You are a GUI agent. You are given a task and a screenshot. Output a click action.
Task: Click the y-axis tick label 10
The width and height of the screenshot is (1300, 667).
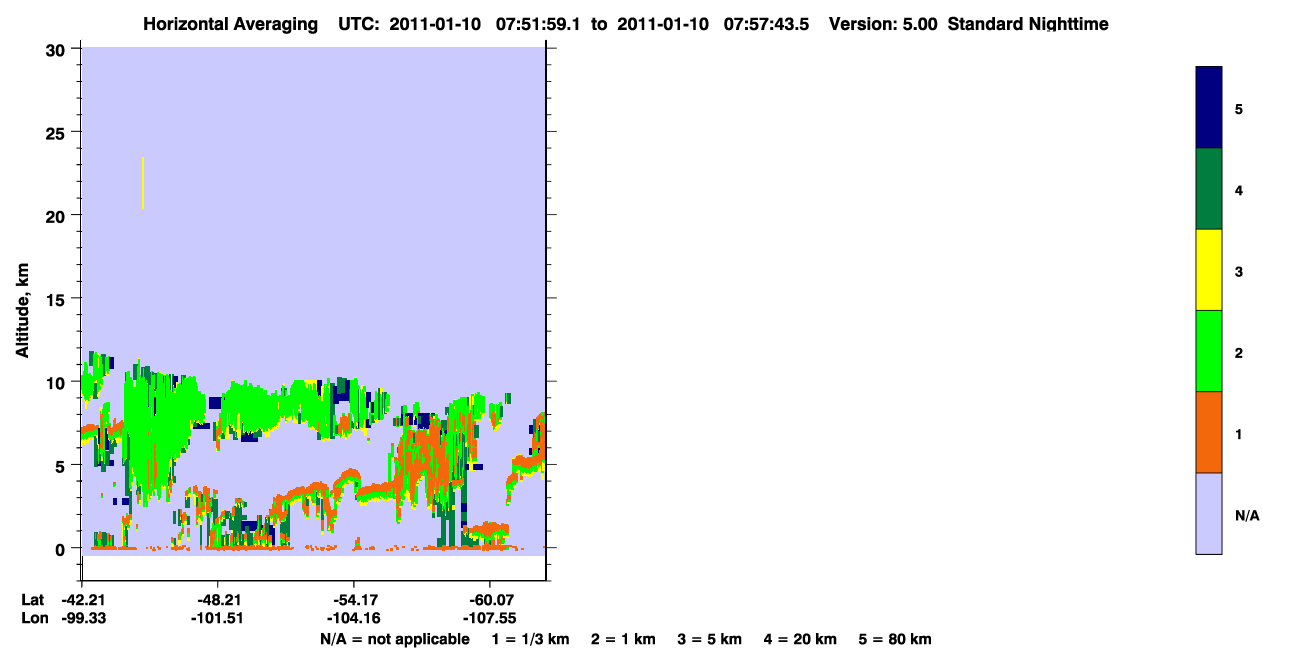point(56,382)
